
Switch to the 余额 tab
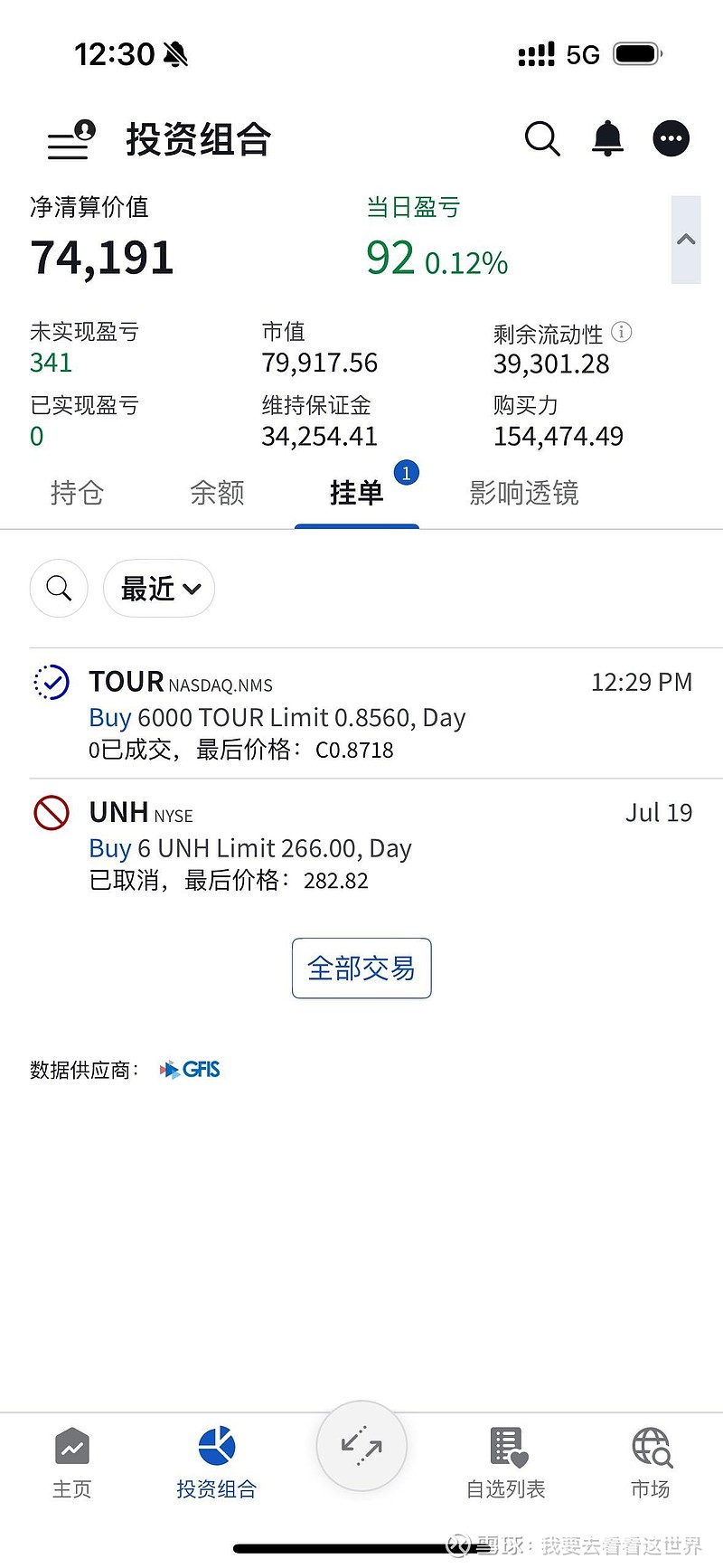click(x=217, y=493)
